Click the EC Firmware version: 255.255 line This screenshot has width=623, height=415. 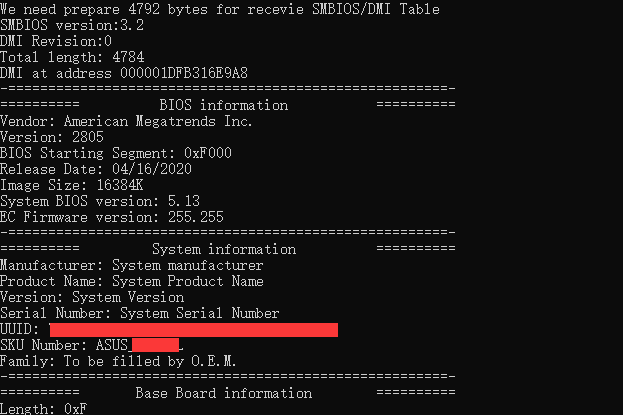pos(112,217)
